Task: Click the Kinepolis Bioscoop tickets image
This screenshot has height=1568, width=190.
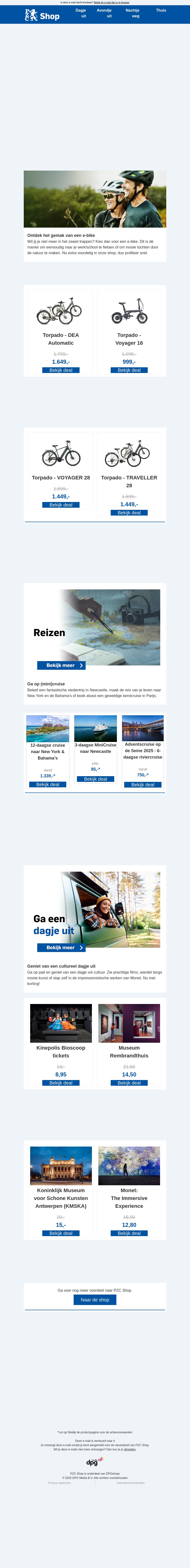Action: click(x=61, y=1023)
